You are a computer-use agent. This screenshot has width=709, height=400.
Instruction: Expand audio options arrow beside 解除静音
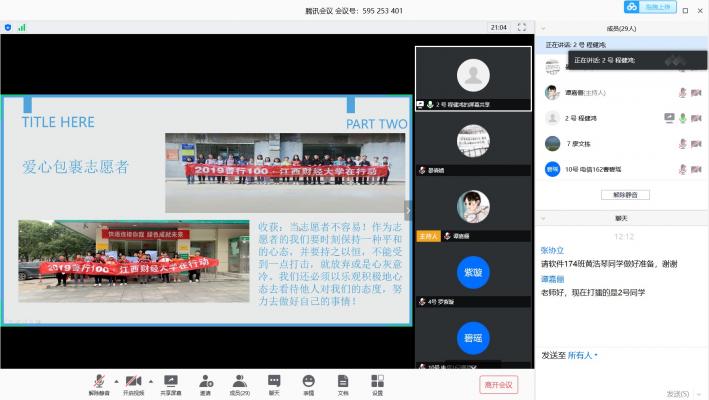click(116, 381)
